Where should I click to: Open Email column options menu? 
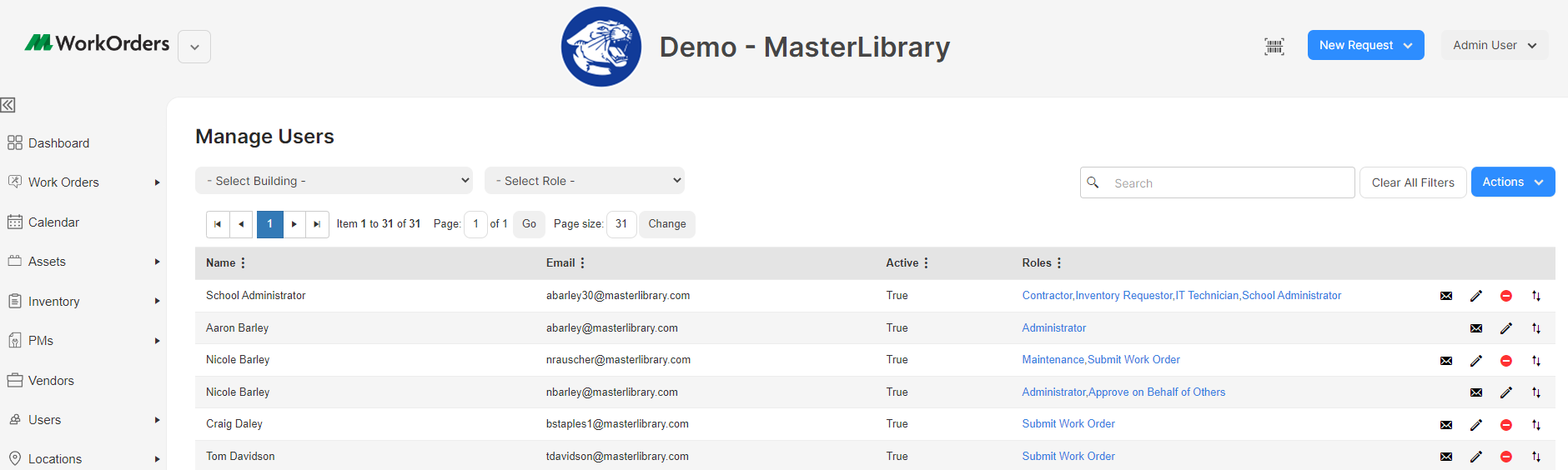[x=583, y=263]
